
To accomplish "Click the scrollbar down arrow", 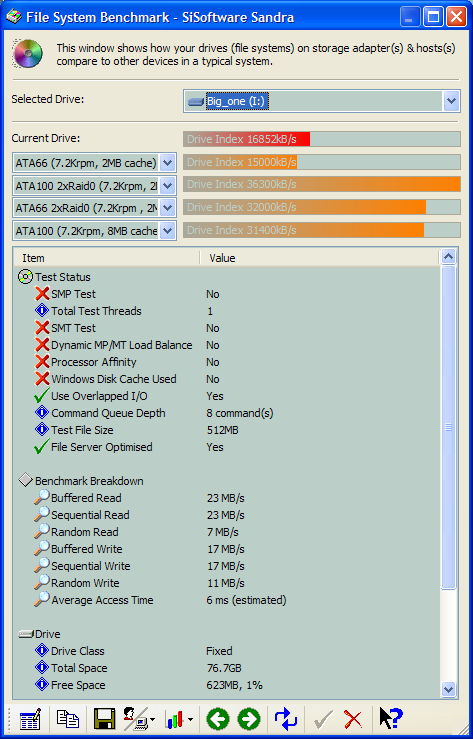I will coord(449,690).
